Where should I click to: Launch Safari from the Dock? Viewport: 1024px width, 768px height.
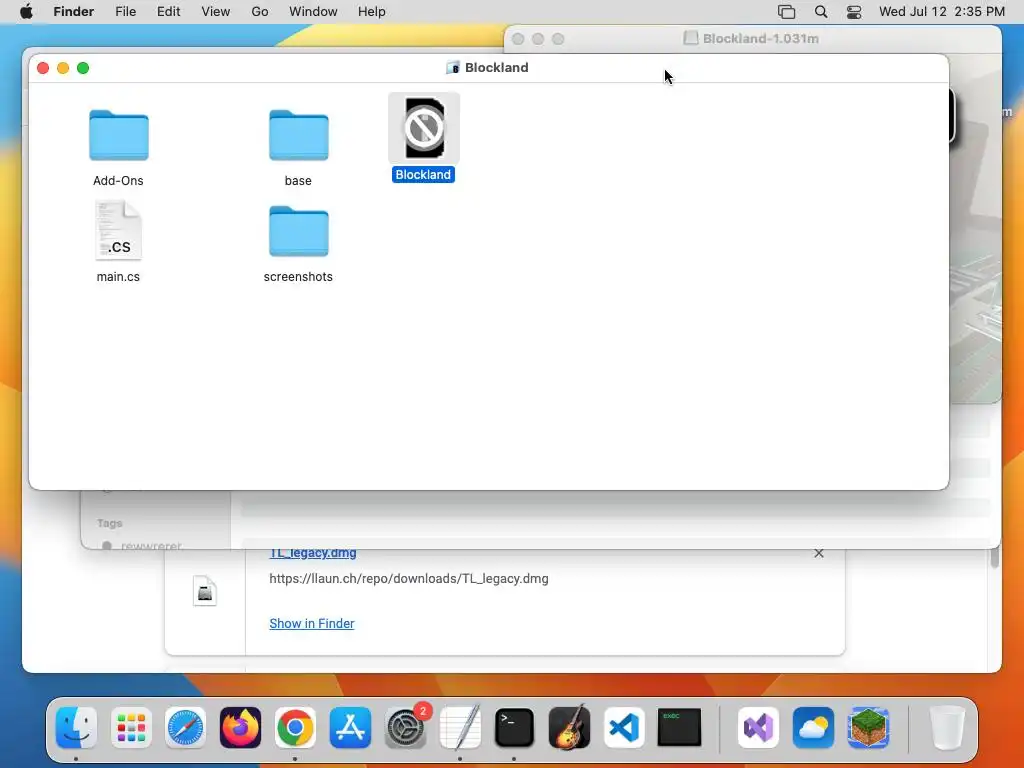185,727
